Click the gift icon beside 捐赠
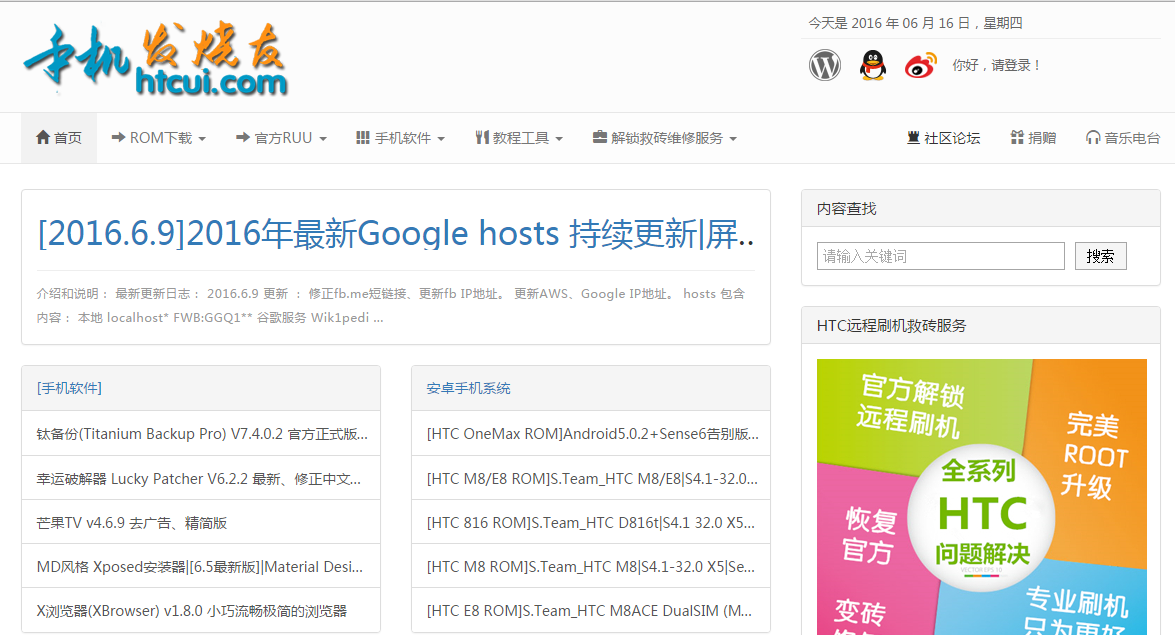 [x=1016, y=137]
